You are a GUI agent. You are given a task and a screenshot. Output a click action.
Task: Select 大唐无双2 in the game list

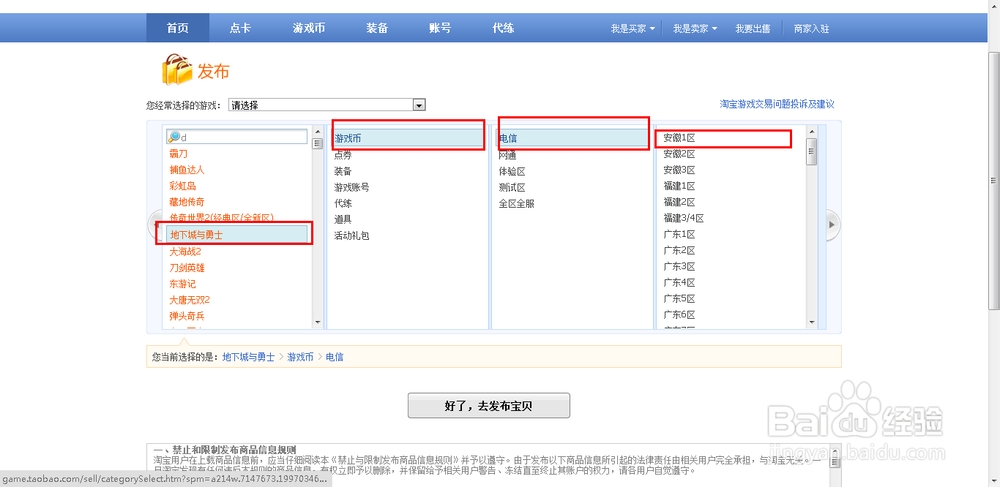[189, 300]
